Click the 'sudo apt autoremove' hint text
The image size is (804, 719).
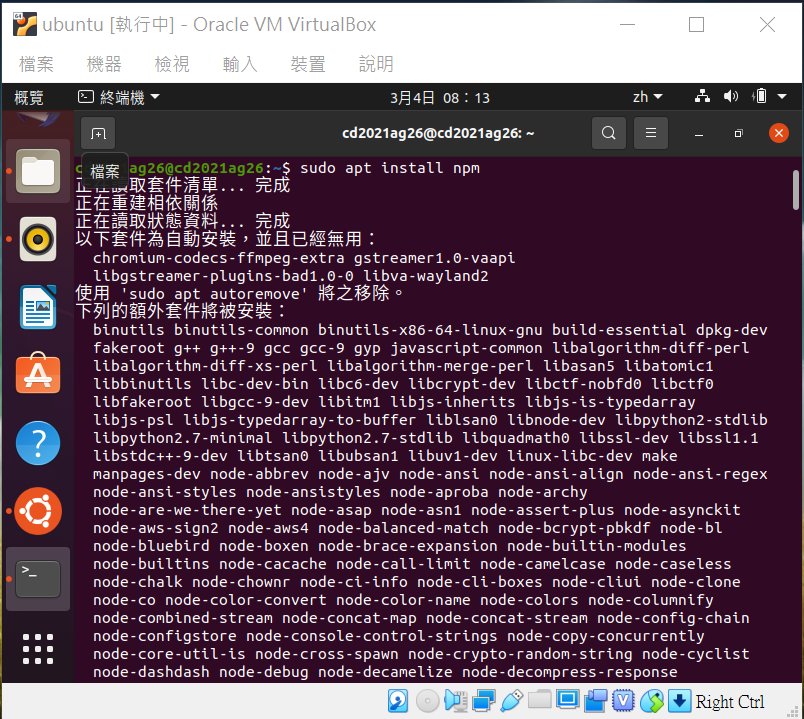[x=213, y=294]
